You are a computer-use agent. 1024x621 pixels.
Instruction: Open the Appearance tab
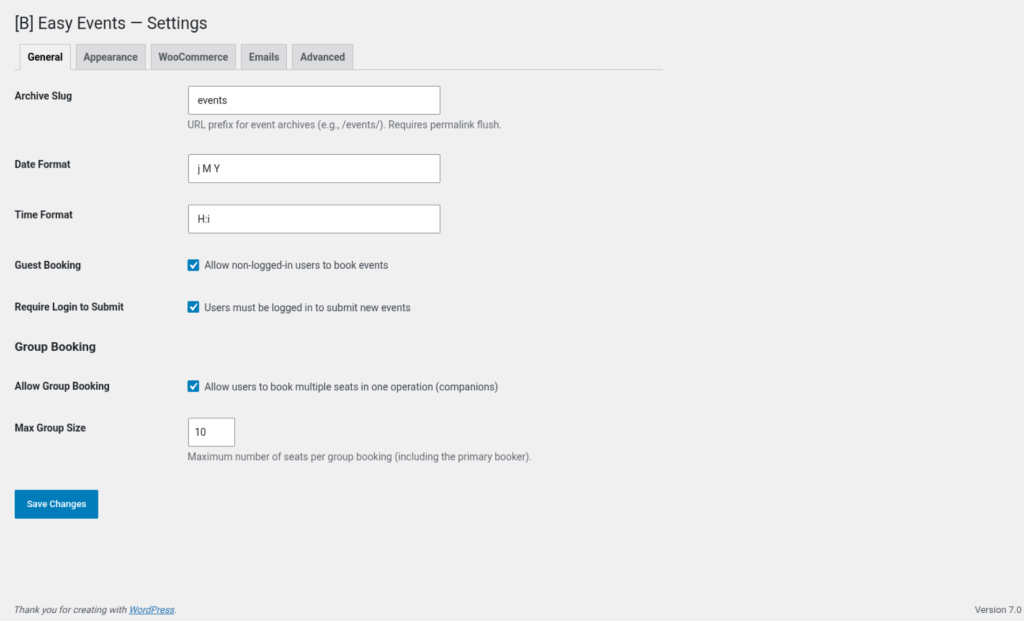pyautogui.click(x=110, y=57)
